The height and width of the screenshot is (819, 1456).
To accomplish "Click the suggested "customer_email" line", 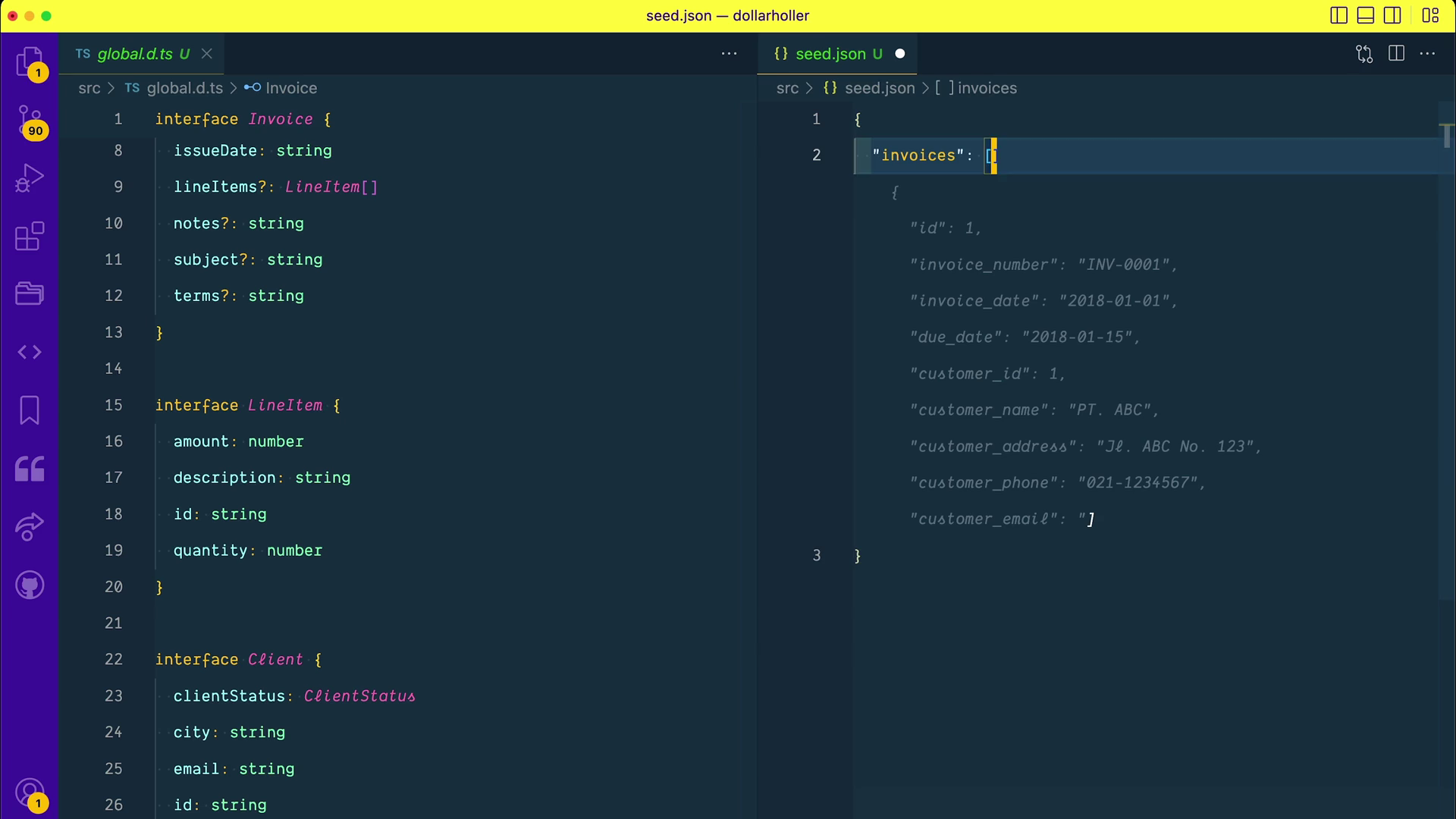I will pos(1002,519).
